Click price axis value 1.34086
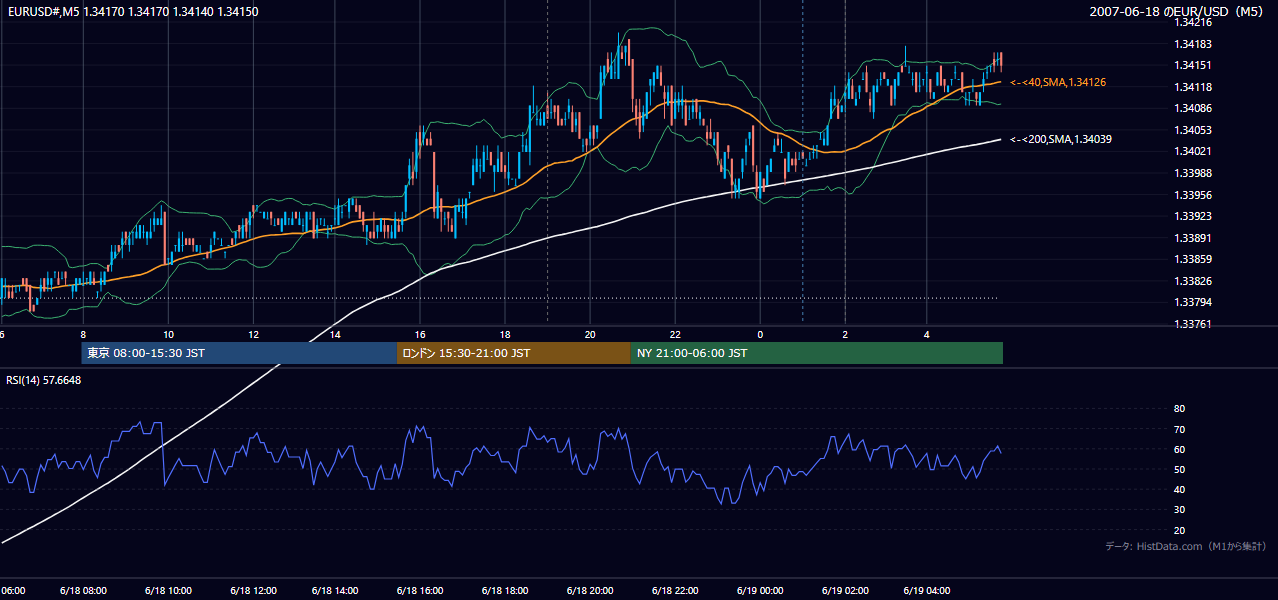Image resolution: width=1278 pixels, height=600 pixels. tap(1192, 108)
